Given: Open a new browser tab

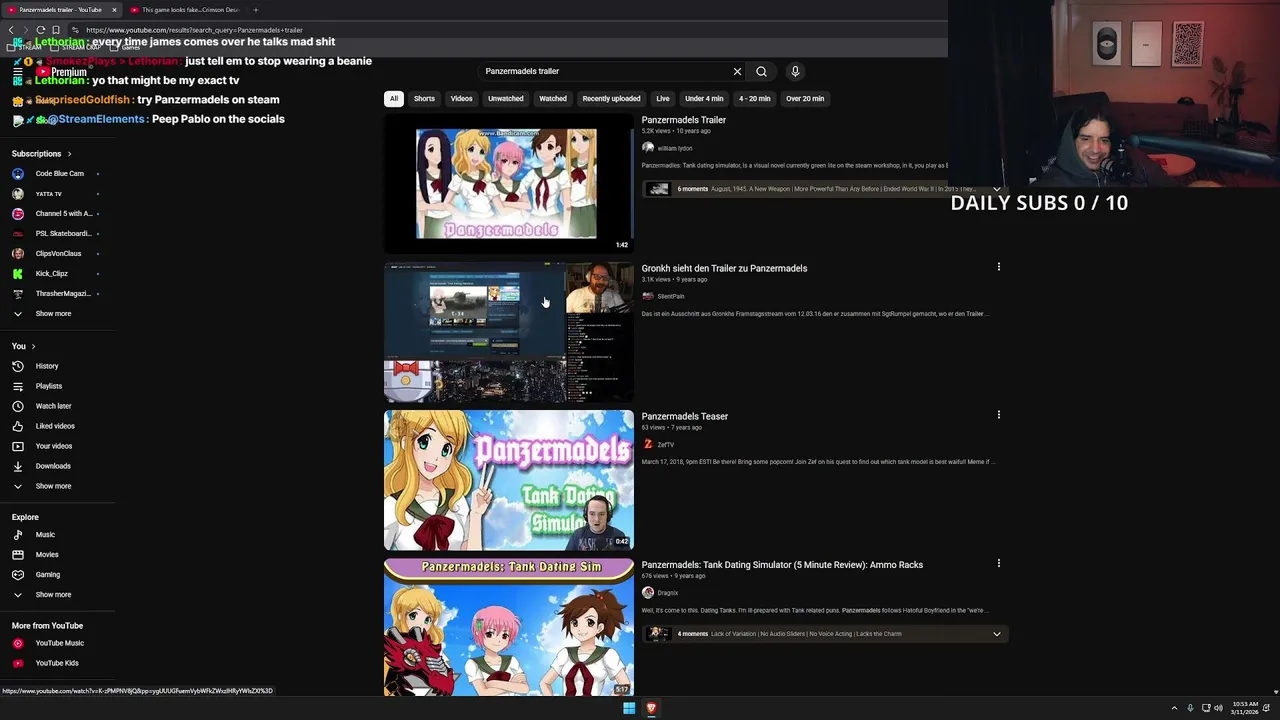Looking at the screenshot, I should point(255,10).
